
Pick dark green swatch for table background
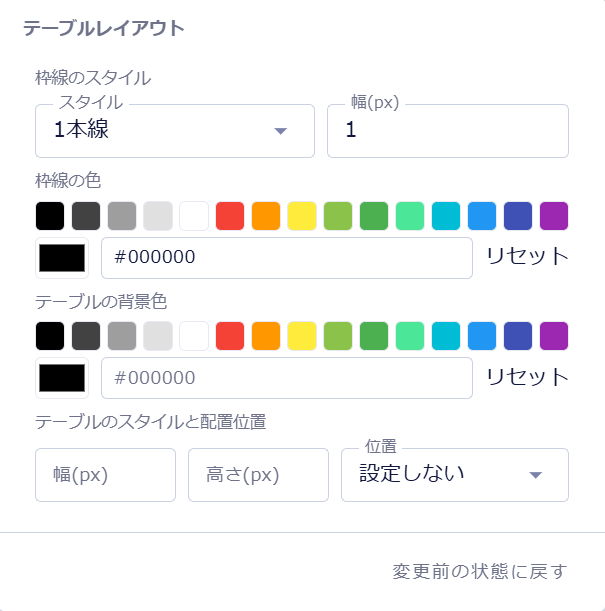[x=374, y=336]
